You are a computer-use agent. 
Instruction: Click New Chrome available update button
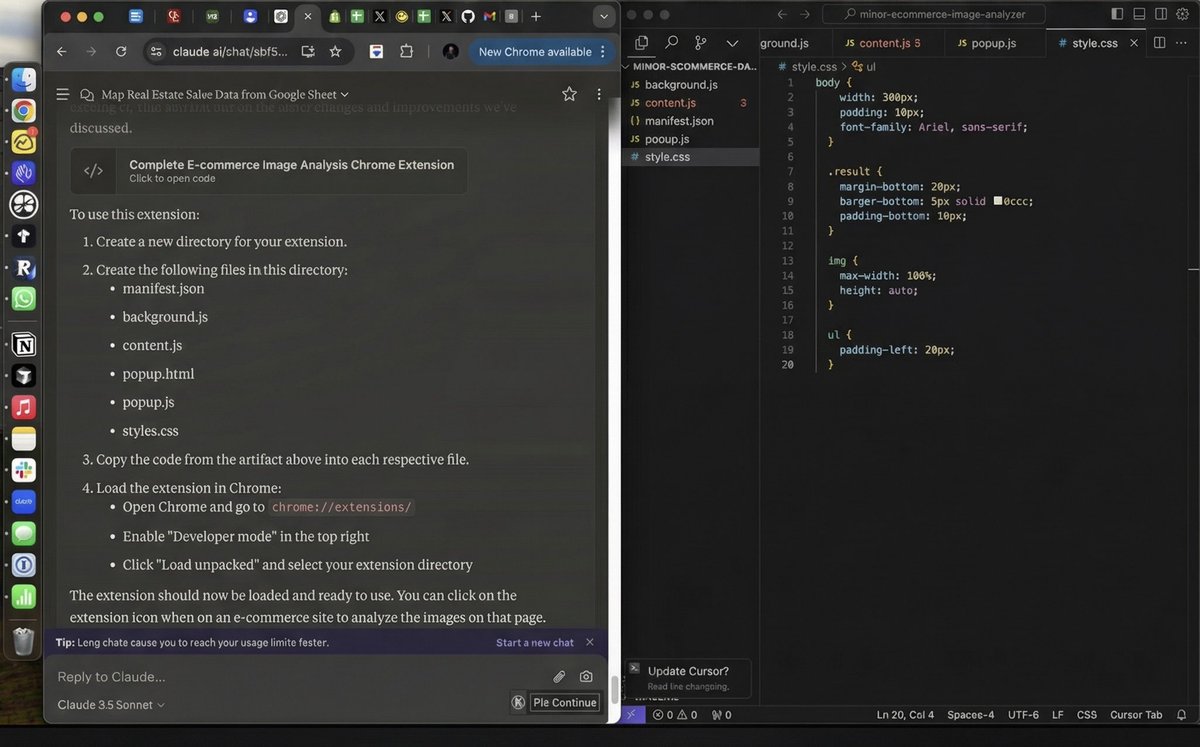[x=535, y=52]
